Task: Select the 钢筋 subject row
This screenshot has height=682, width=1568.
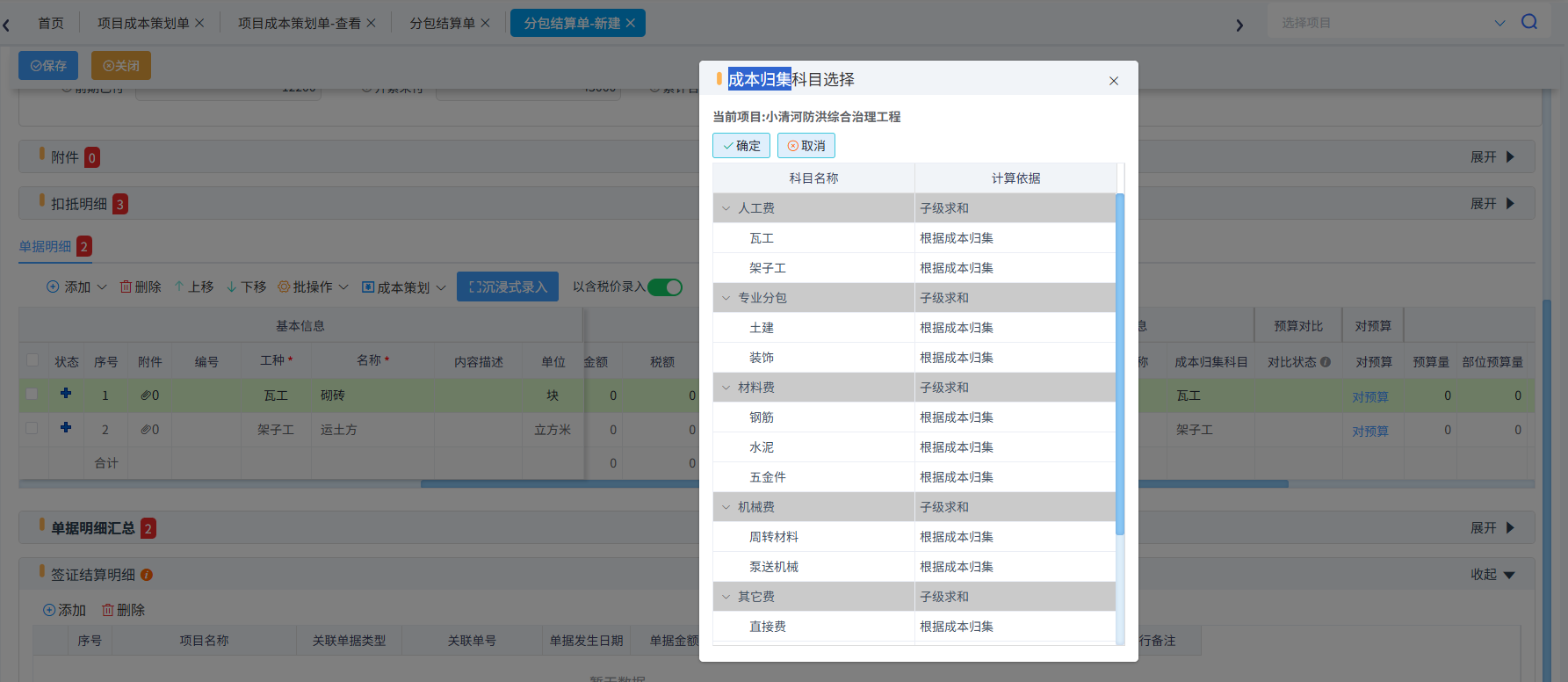Action: [x=914, y=417]
